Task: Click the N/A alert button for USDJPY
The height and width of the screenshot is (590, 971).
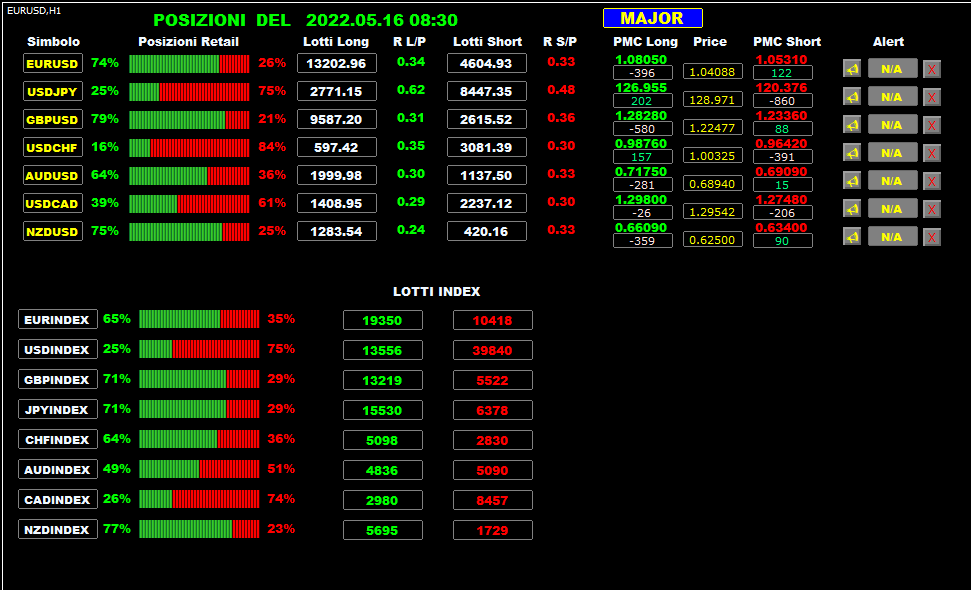Action: pyautogui.click(x=892, y=97)
